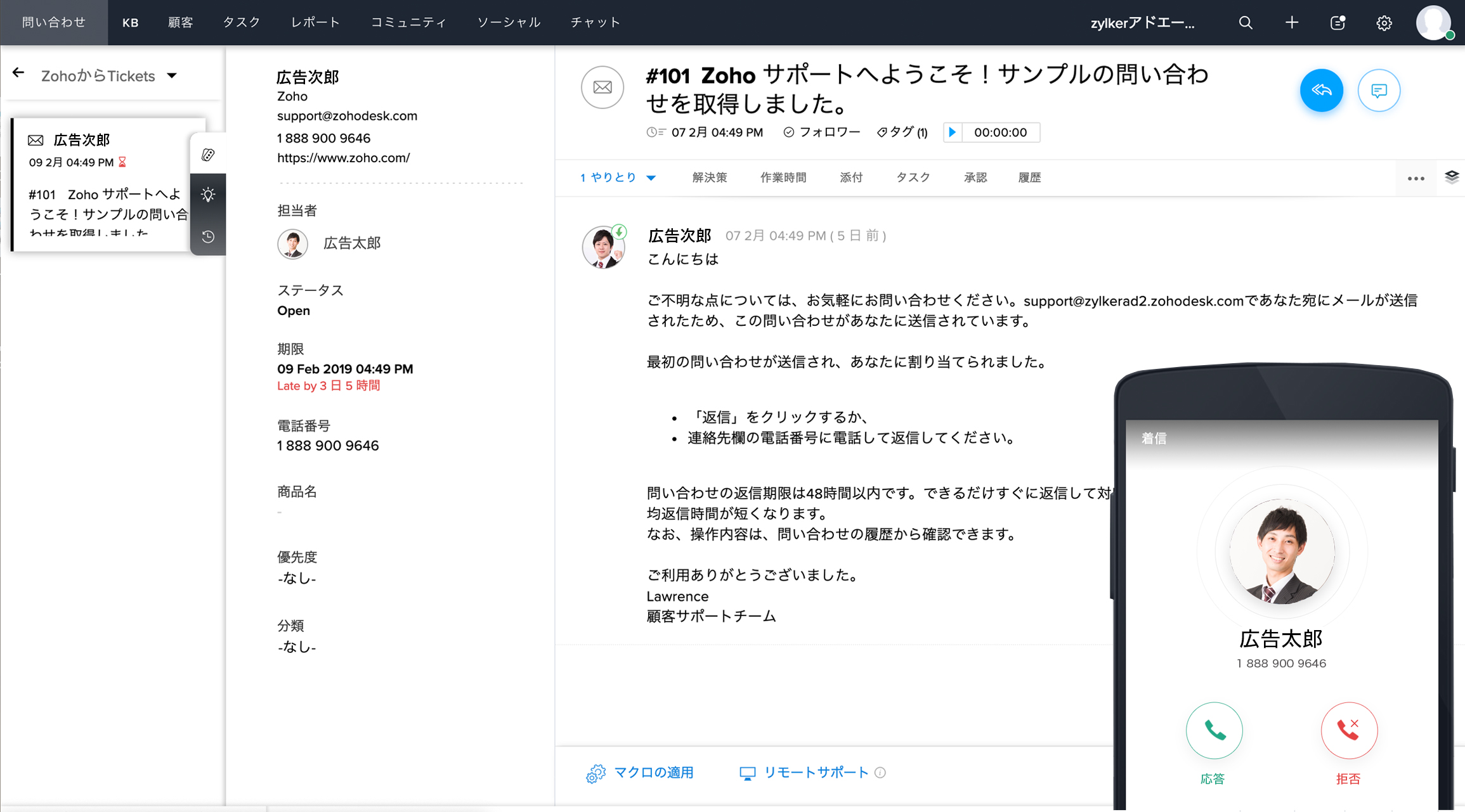Open the settings gear in top bar
The image size is (1465, 812).
1384,23
